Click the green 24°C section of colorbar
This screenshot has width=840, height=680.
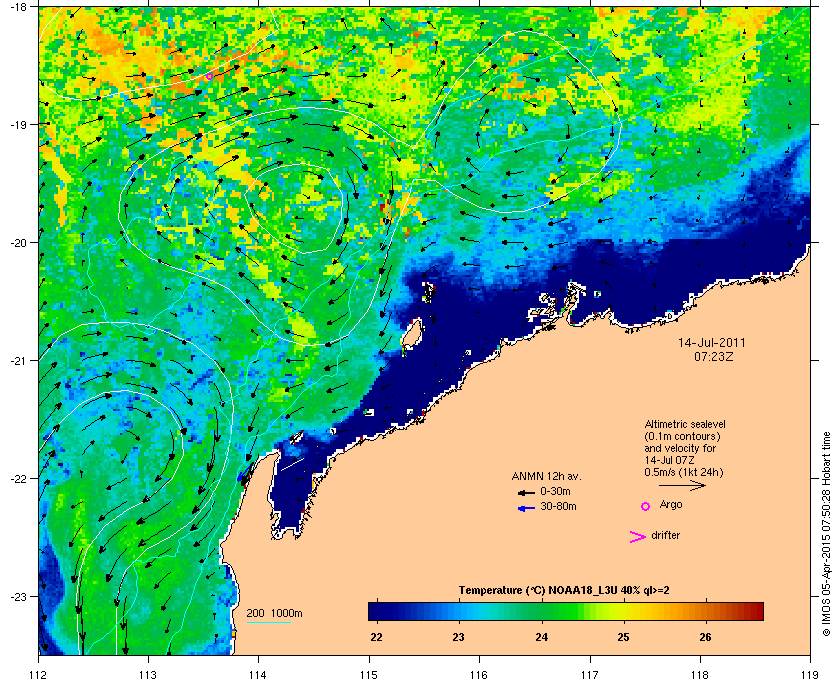pyautogui.click(x=542, y=611)
